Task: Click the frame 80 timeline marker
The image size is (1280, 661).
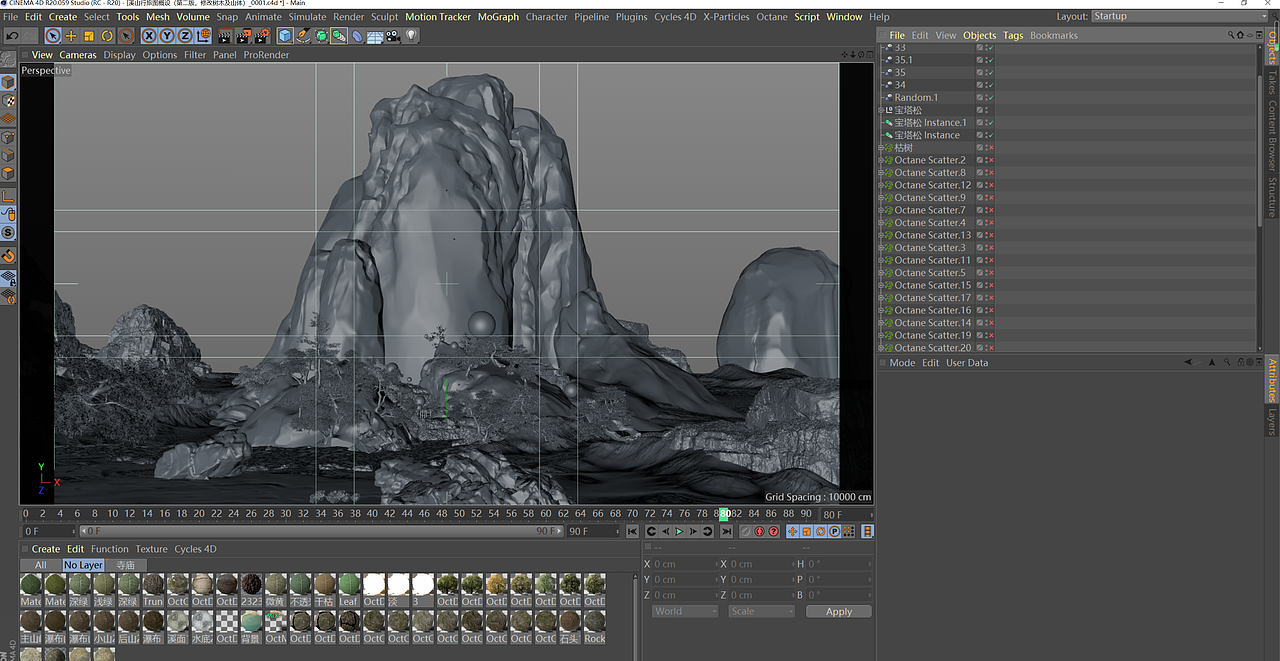Action: click(x=724, y=514)
